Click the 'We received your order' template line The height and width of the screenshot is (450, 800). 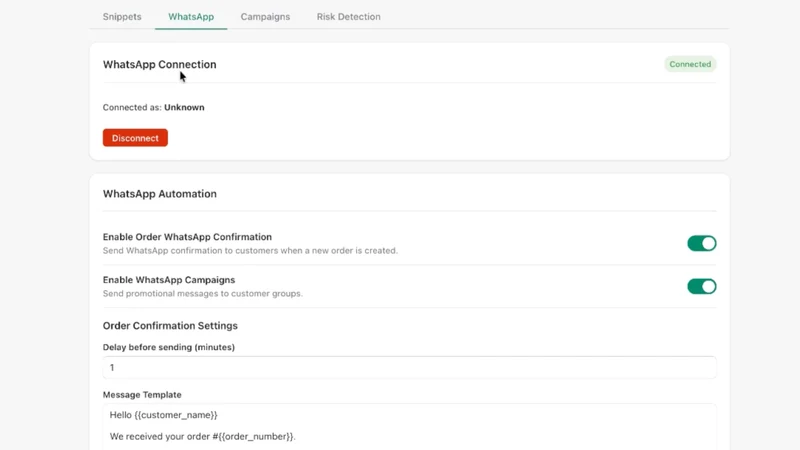[x=203, y=436]
